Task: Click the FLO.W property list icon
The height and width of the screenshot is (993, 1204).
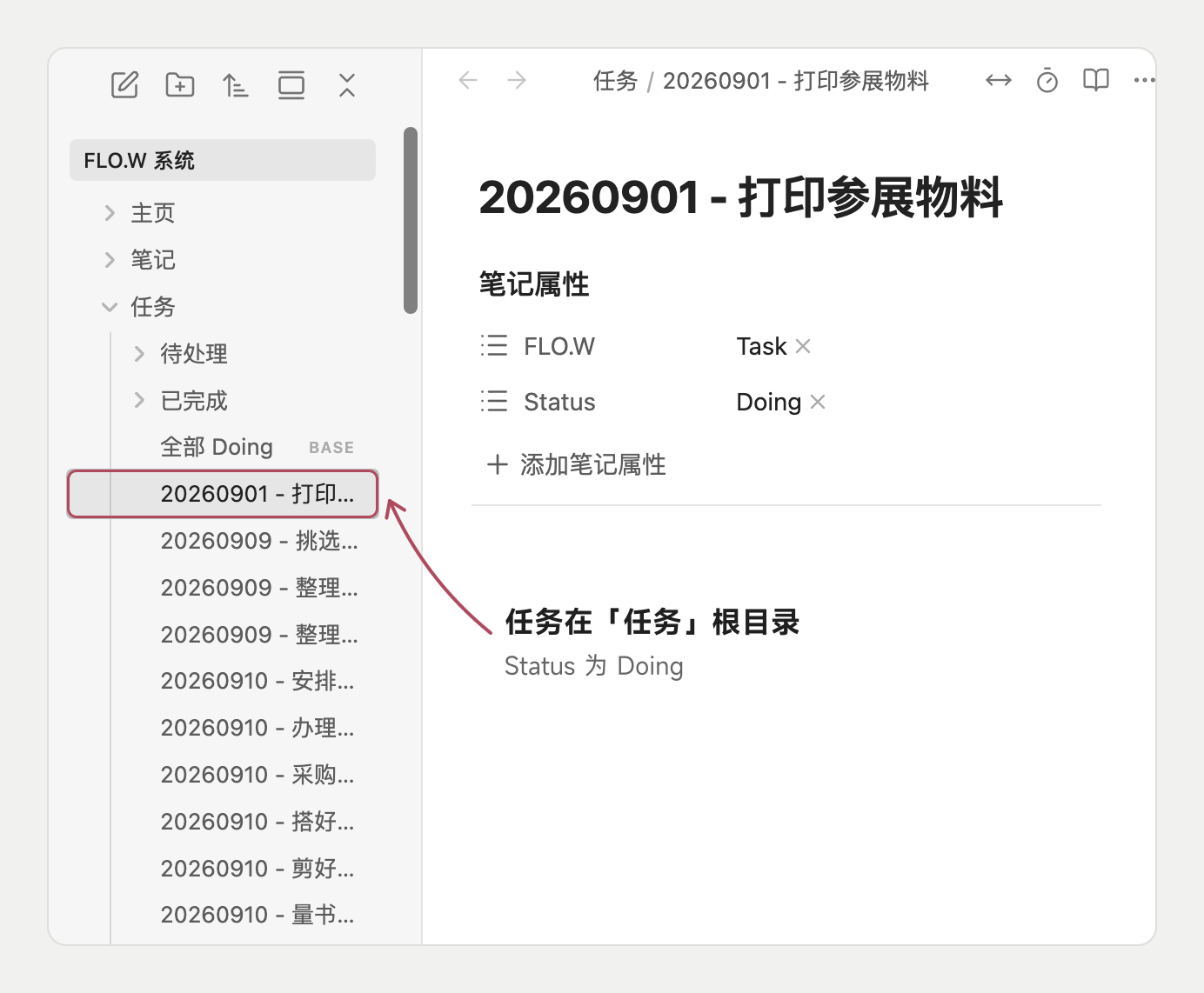Action: click(494, 346)
